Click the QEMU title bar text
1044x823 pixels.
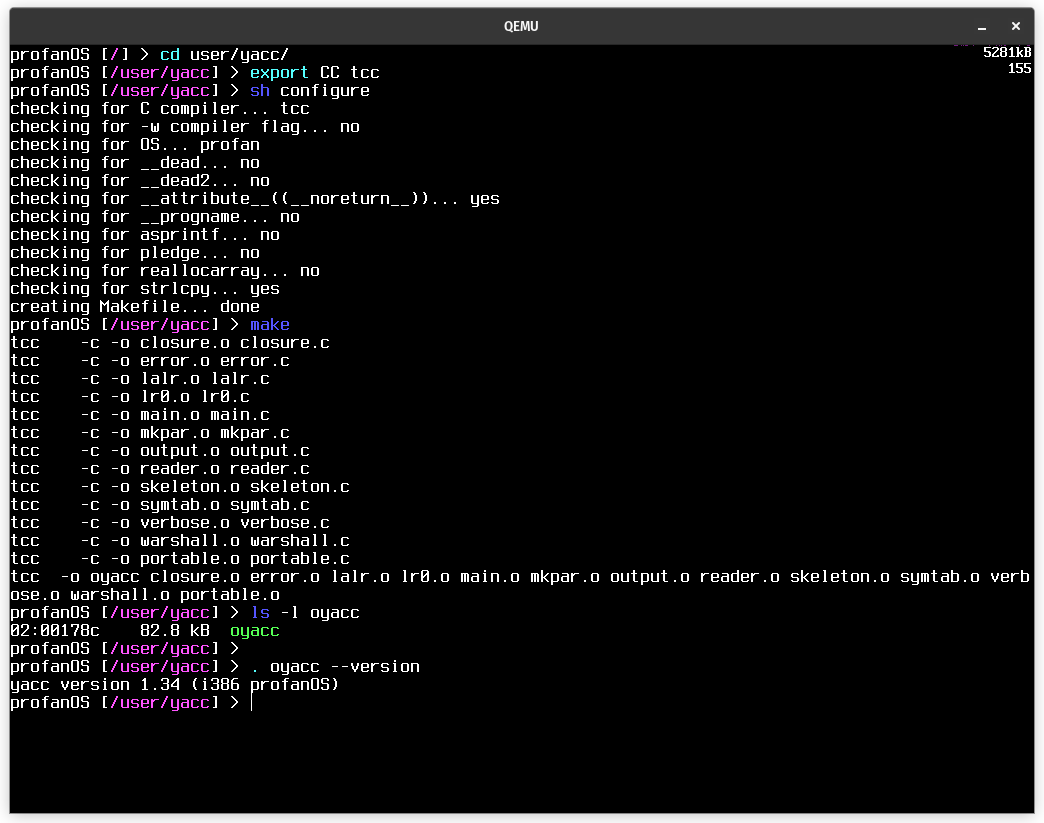pyautogui.click(x=521, y=26)
